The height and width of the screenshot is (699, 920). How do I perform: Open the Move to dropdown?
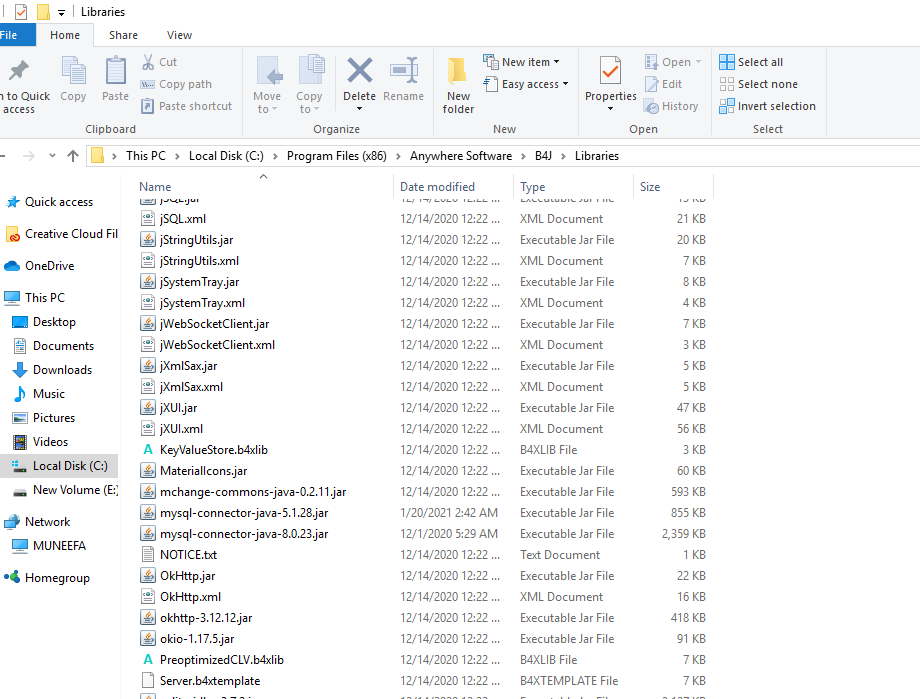tap(267, 86)
